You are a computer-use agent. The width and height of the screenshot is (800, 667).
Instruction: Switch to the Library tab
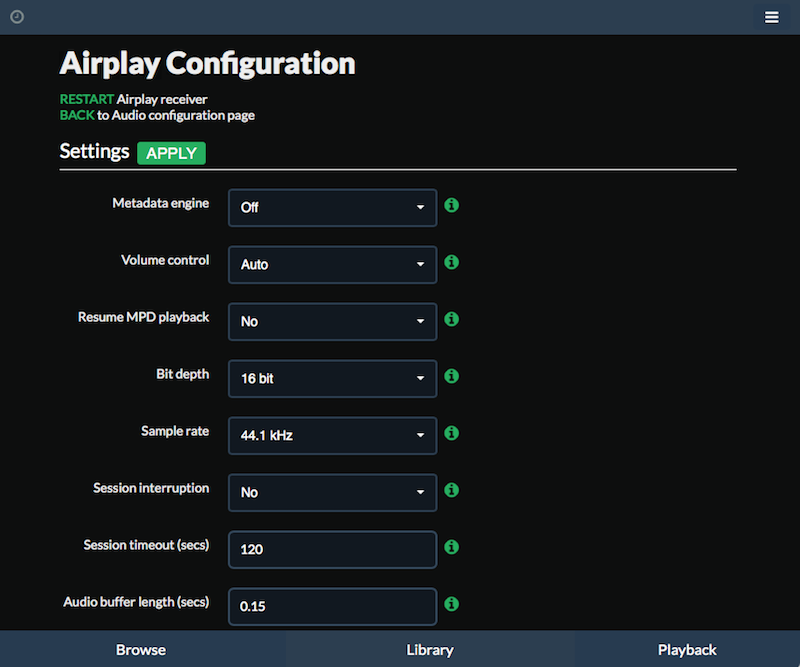(x=430, y=650)
